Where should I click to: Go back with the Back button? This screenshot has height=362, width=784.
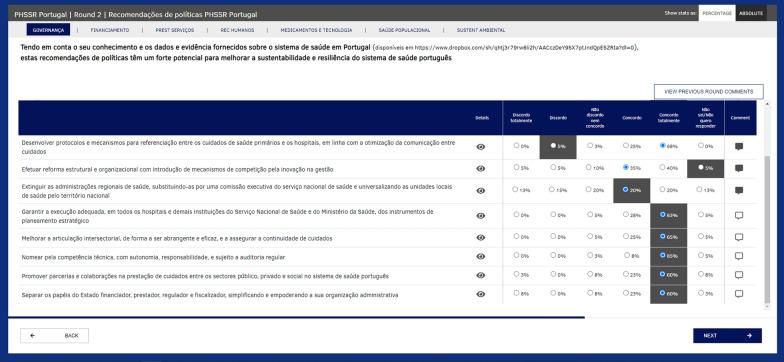coord(54,336)
